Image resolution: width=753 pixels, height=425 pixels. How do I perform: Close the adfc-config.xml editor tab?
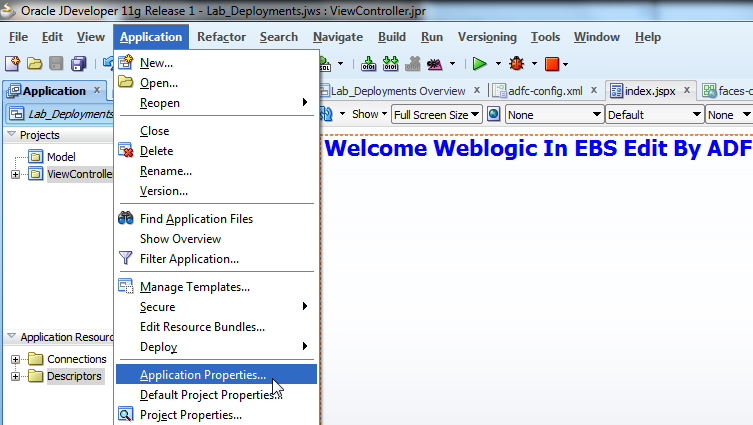(x=594, y=90)
